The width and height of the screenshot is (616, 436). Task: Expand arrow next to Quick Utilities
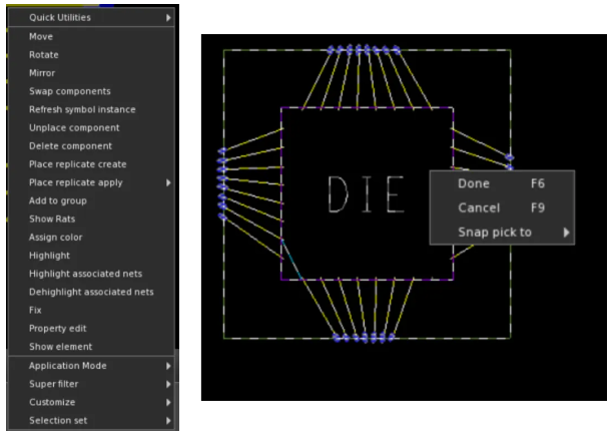click(x=168, y=18)
